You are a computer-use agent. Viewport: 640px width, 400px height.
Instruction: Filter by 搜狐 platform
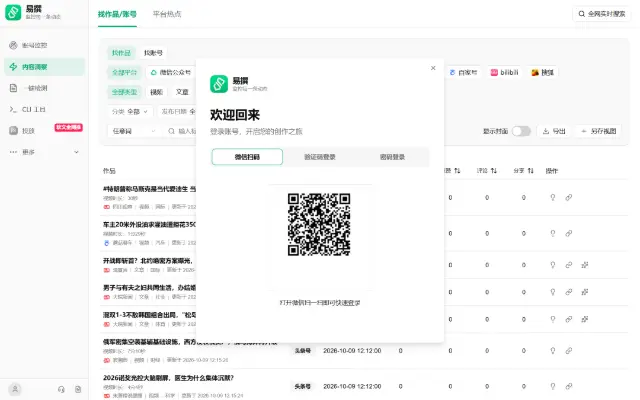point(542,72)
